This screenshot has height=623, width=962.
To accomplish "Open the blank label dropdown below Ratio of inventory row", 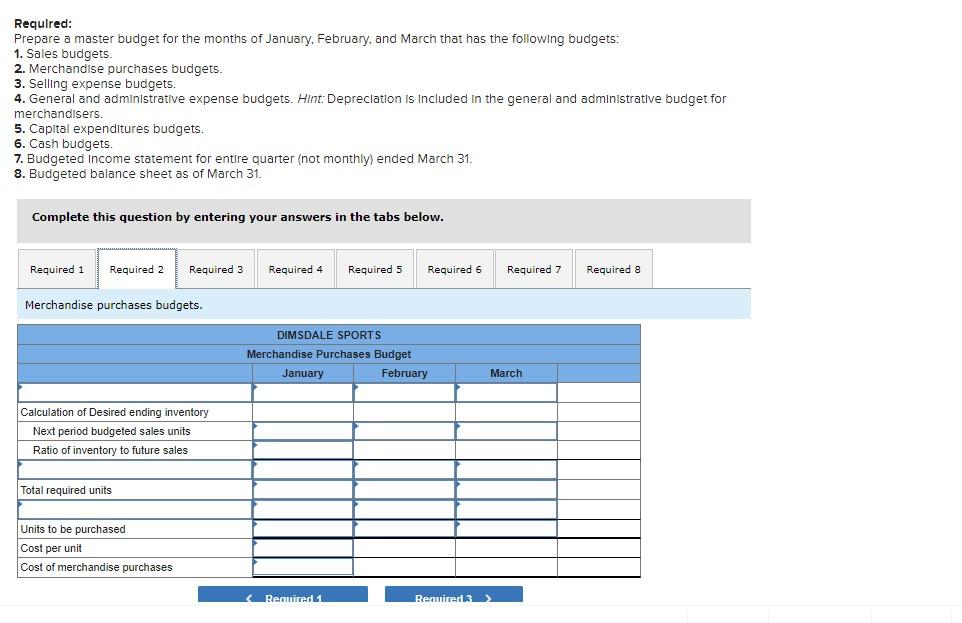I will pos(135,470).
